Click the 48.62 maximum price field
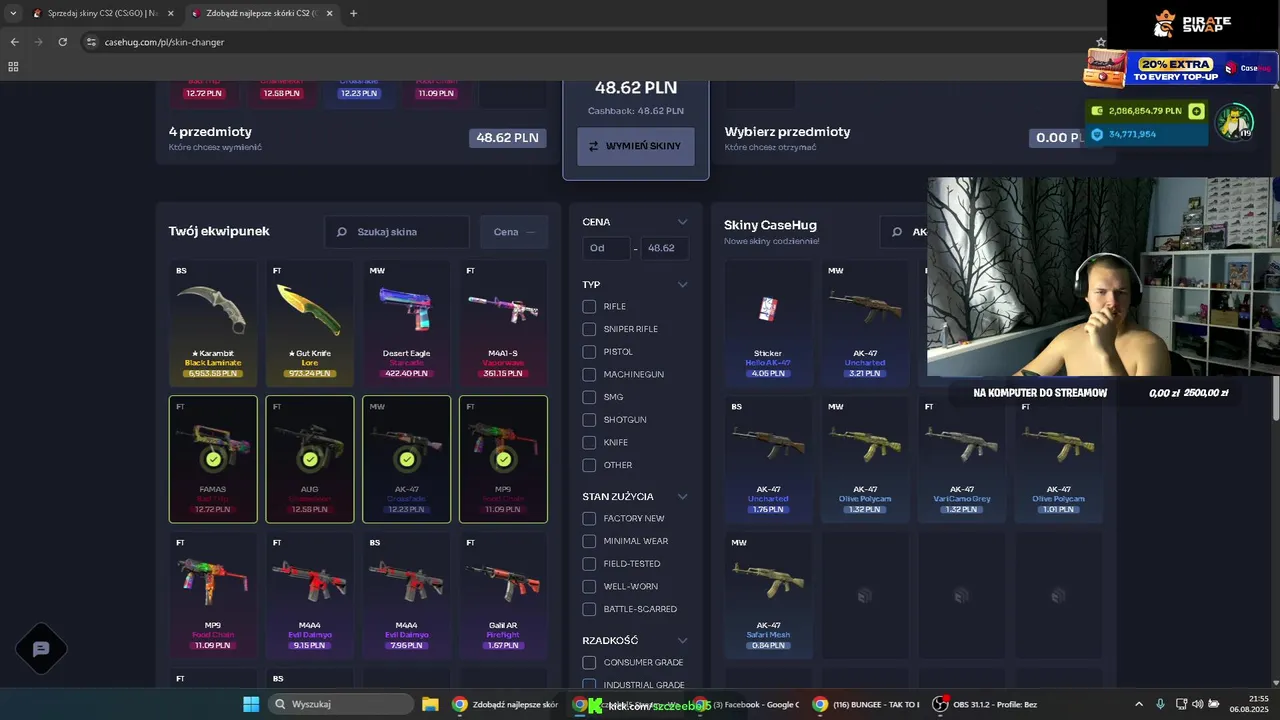Viewport: 1280px width, 720px height. [x=664, y=248]
